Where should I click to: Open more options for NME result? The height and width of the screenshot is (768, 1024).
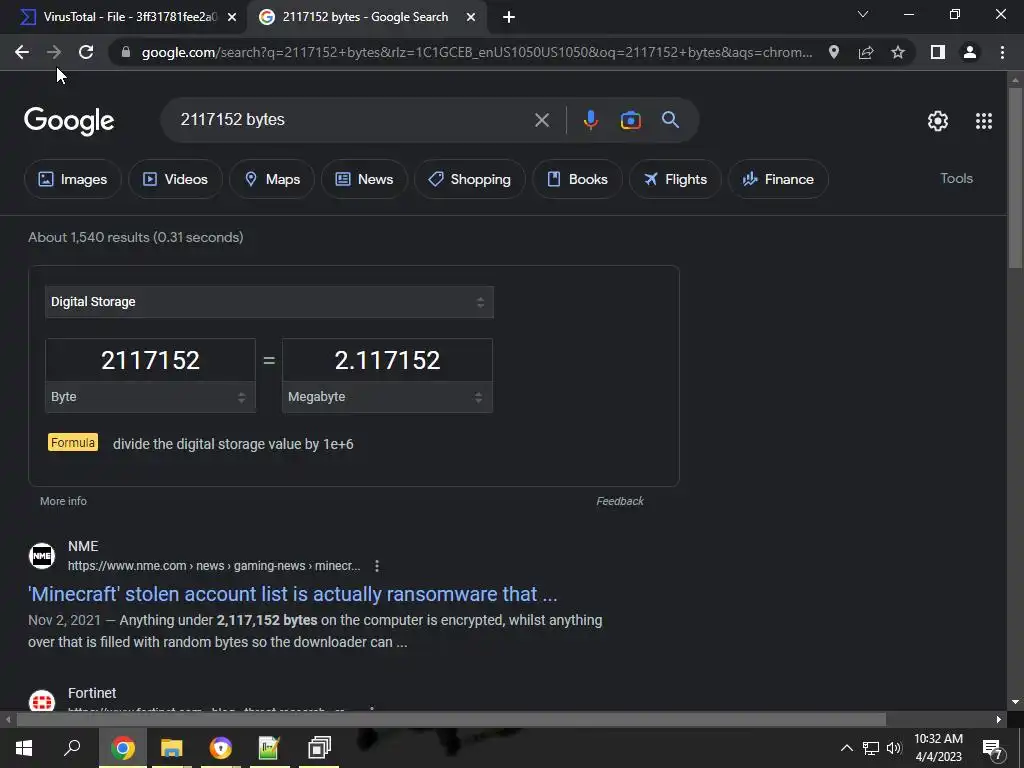377,566
